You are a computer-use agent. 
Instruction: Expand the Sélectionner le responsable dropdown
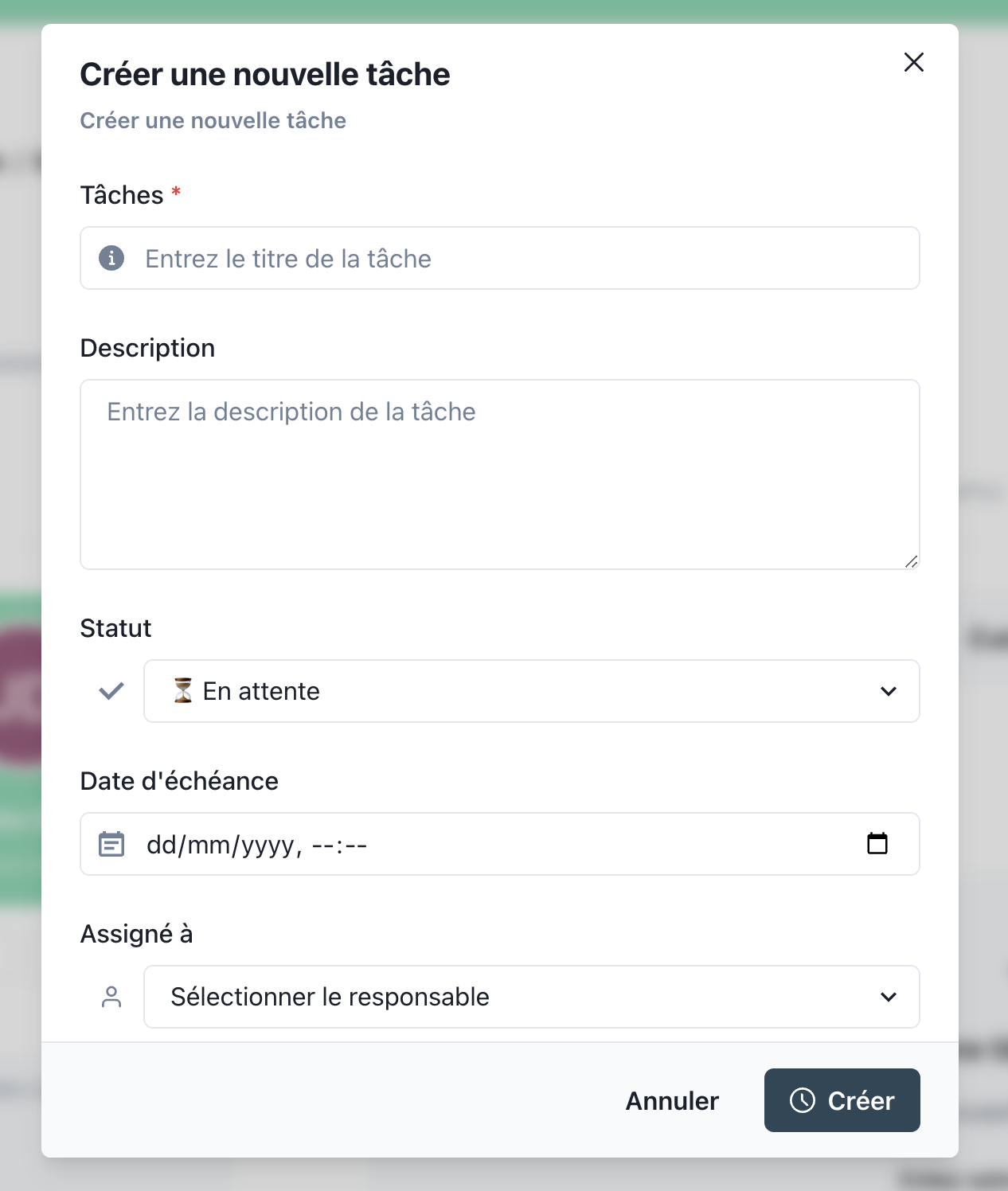tap(531, 997)
